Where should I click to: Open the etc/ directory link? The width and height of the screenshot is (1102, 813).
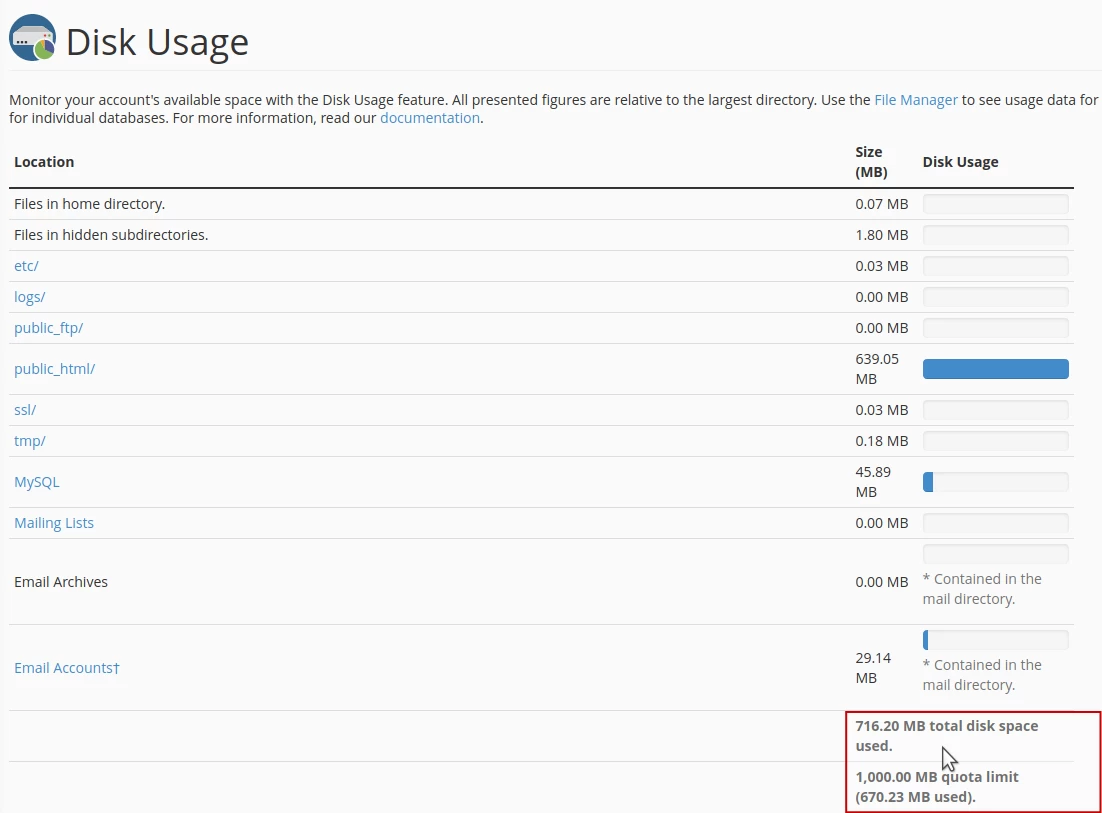click(25, 265)
